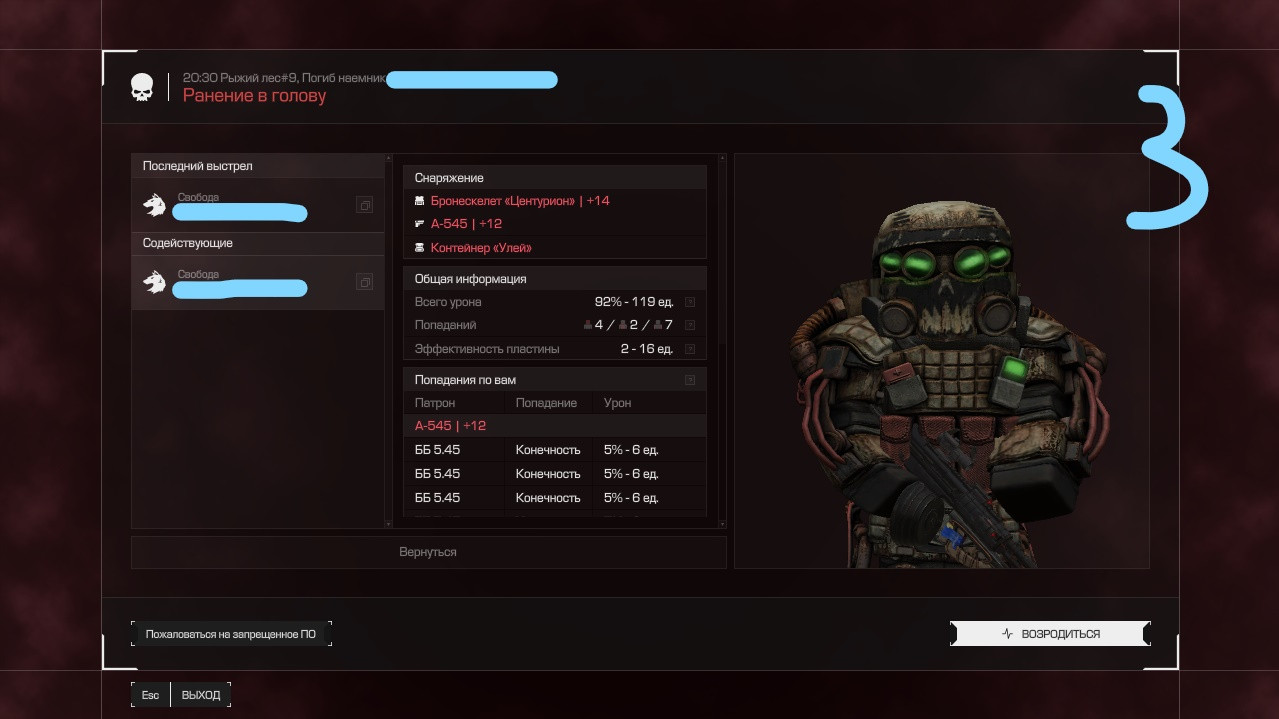
Task: Open the Контейнер «Улей» item link
Action: 481,248
